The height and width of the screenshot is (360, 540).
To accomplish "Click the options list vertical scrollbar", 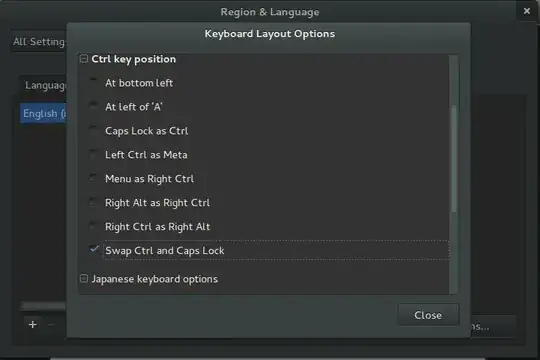I will coord(454,160).
